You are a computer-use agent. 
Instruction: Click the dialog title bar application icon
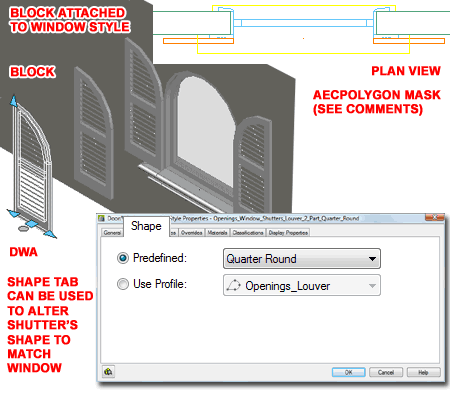click(102, 218)
